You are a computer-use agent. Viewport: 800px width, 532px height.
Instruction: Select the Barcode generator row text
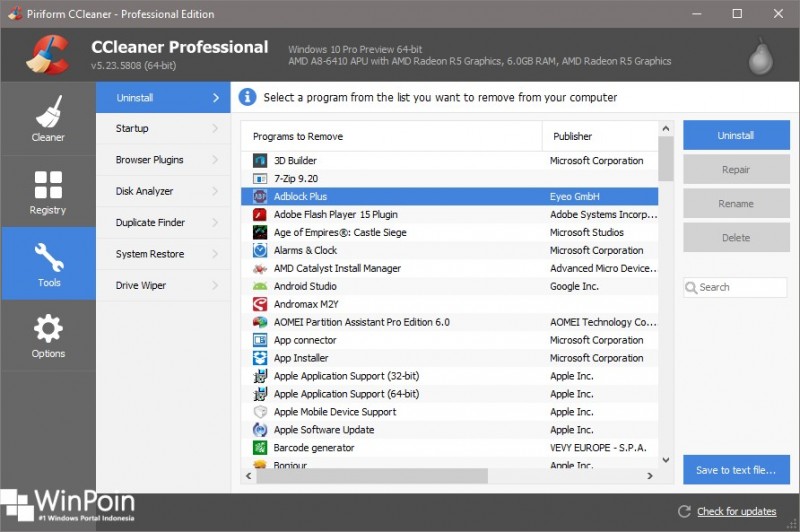pyautogui.click(x=314, y=447)
